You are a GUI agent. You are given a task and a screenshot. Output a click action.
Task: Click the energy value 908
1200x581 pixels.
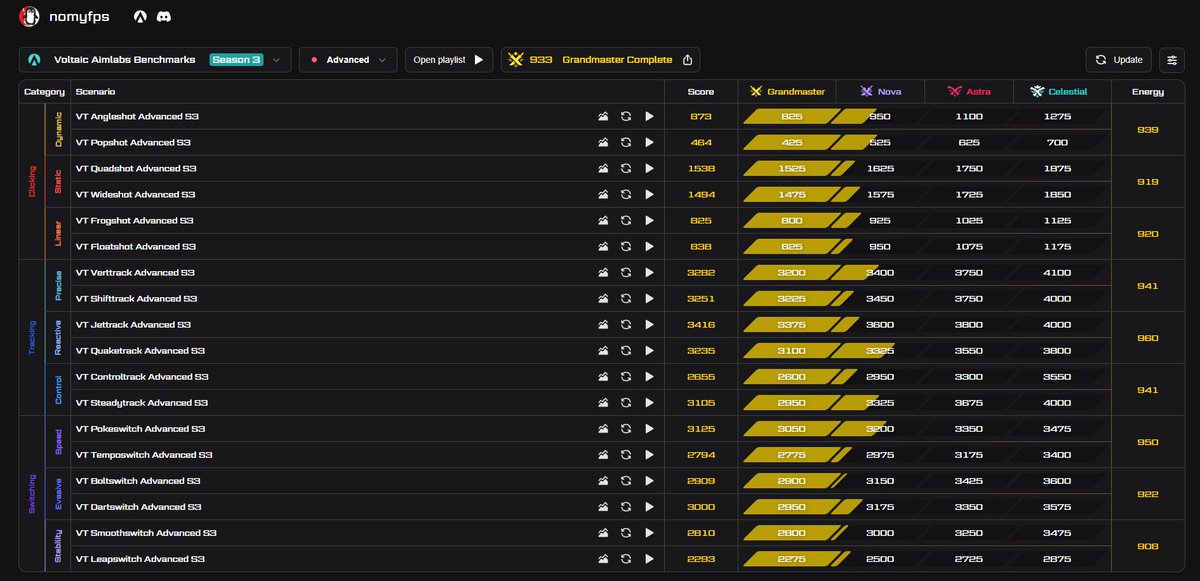click(x=1148, y=546)
